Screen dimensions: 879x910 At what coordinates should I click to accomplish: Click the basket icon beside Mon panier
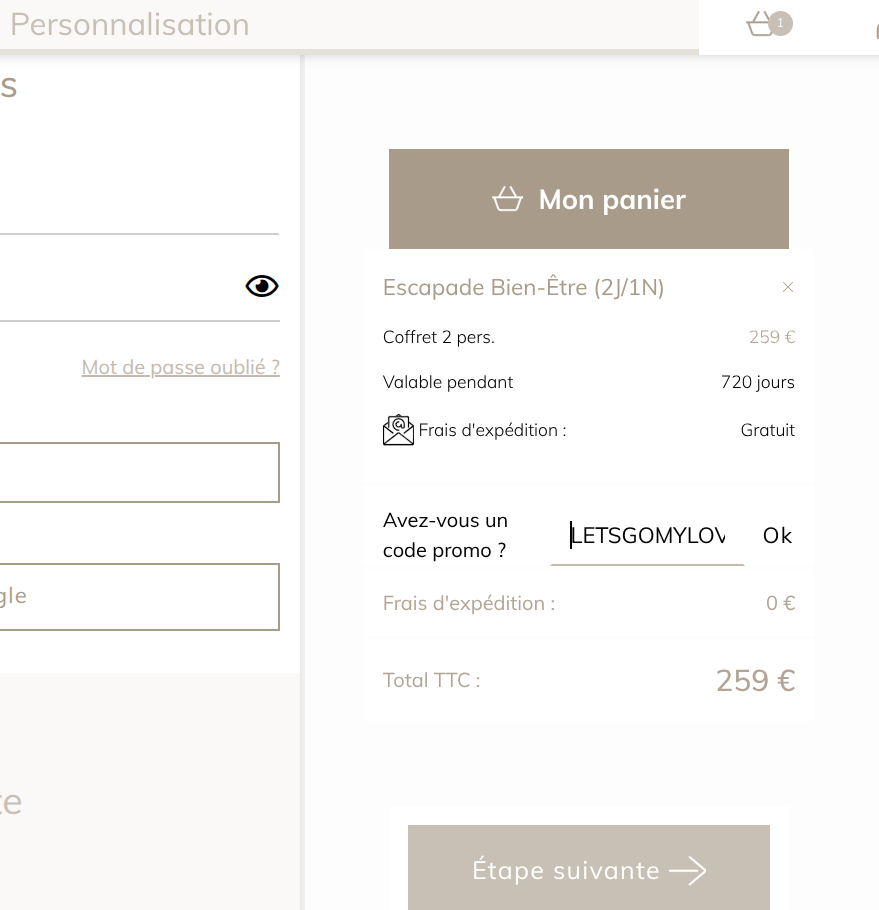tap(508, 200)
